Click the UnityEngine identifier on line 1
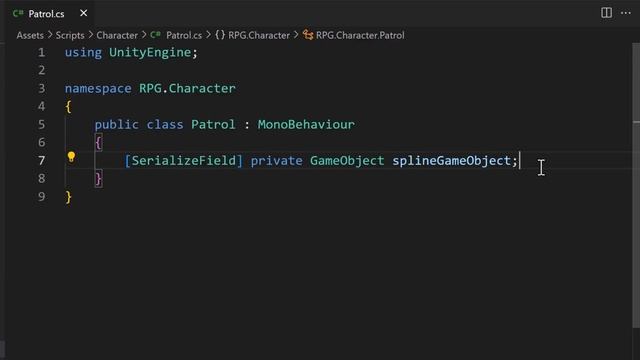 point(150,53)
